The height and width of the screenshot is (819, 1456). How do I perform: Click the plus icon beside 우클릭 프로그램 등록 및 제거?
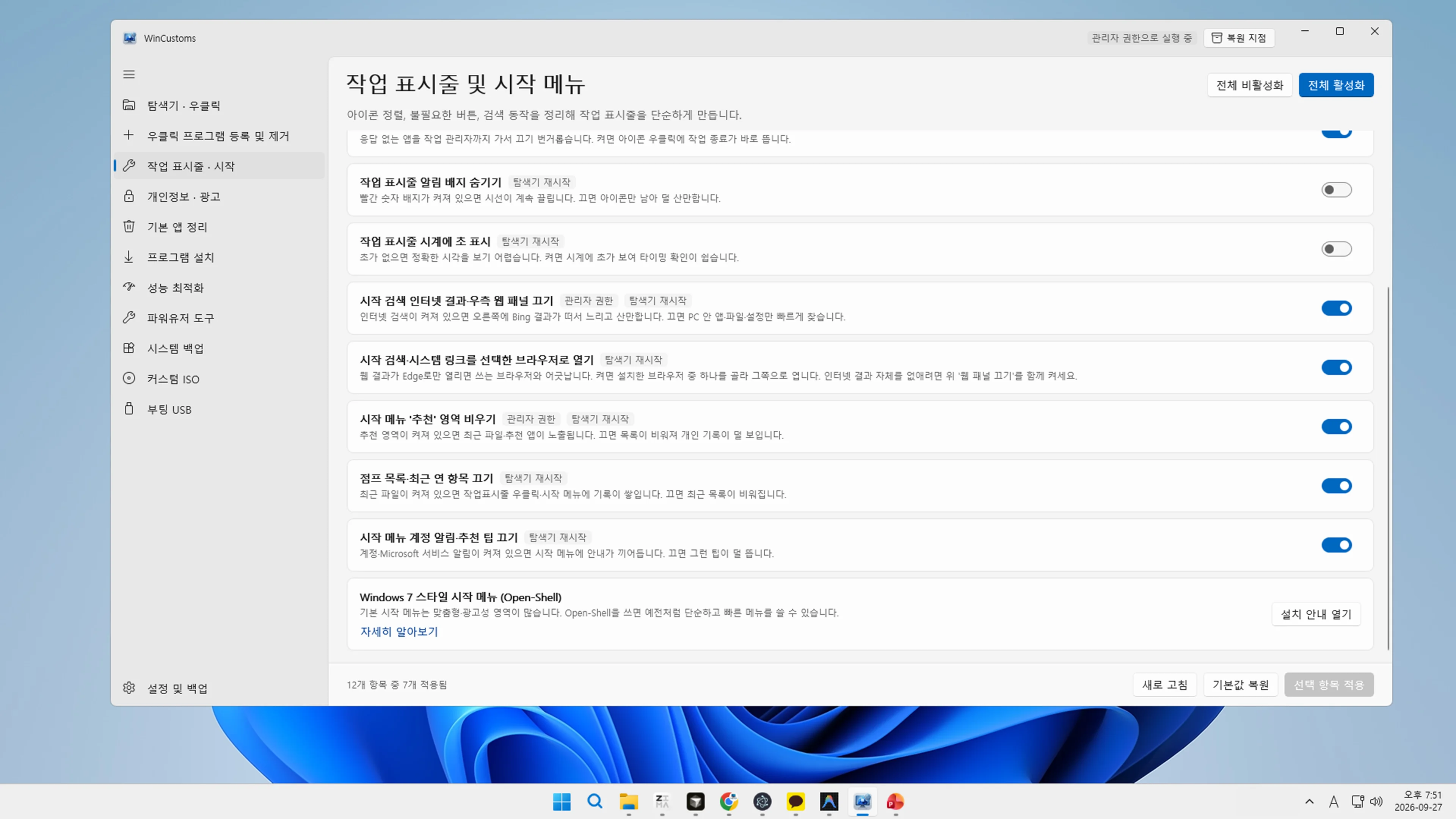(129, 135)
